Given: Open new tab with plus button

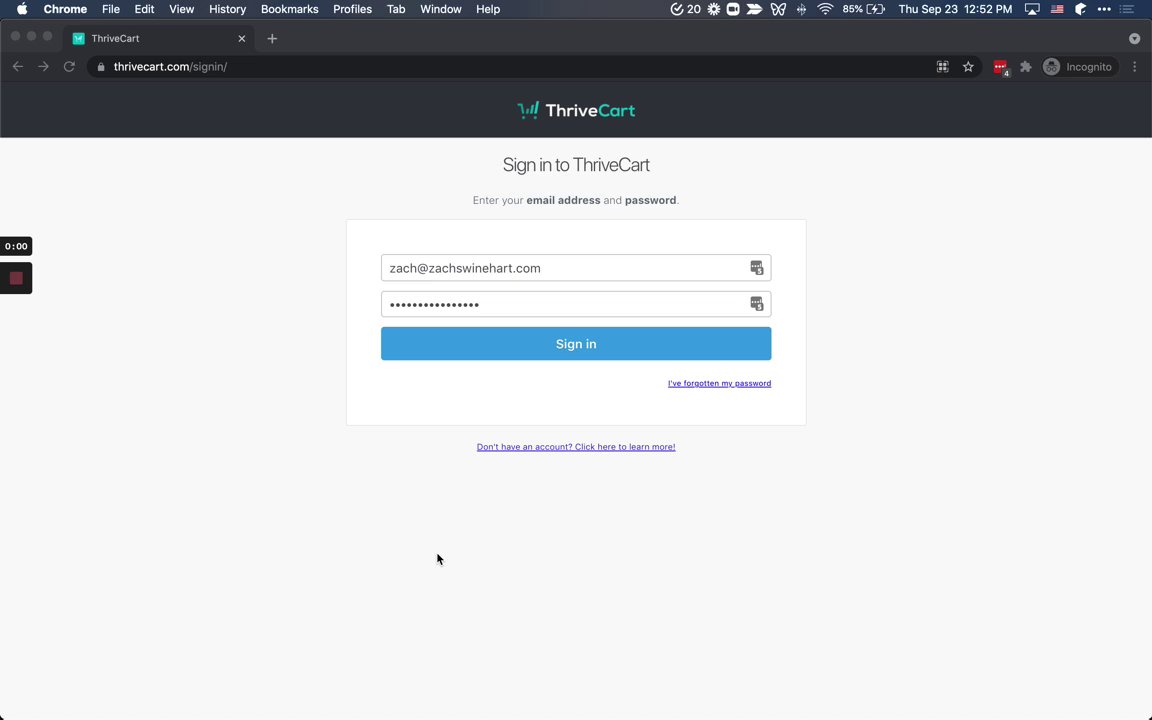Looking at the screenshot, I should click(272, 38).
